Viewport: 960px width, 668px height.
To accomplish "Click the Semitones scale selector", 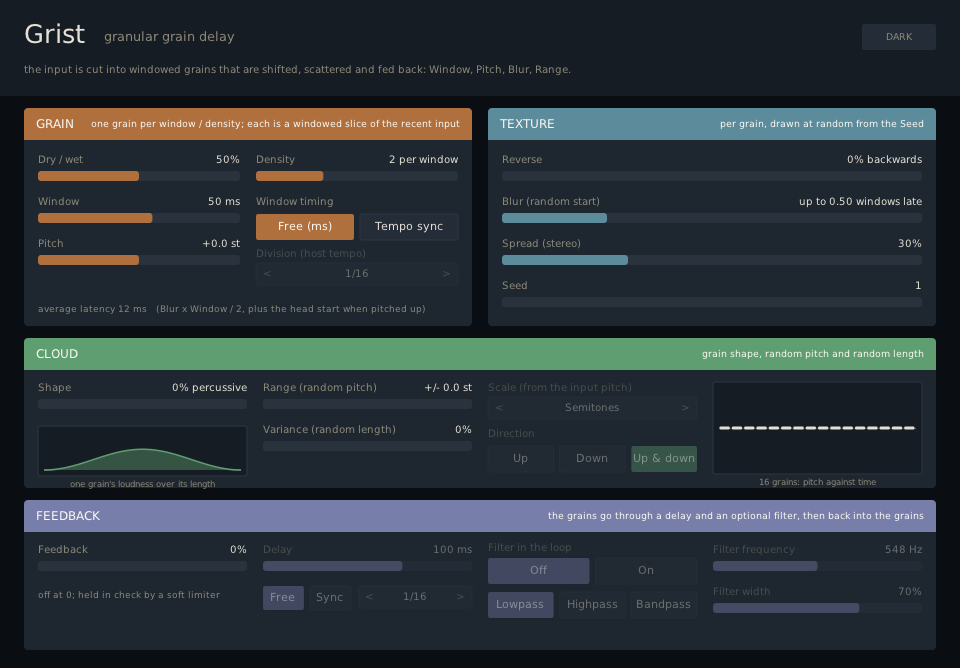I will tap(592, 408).
